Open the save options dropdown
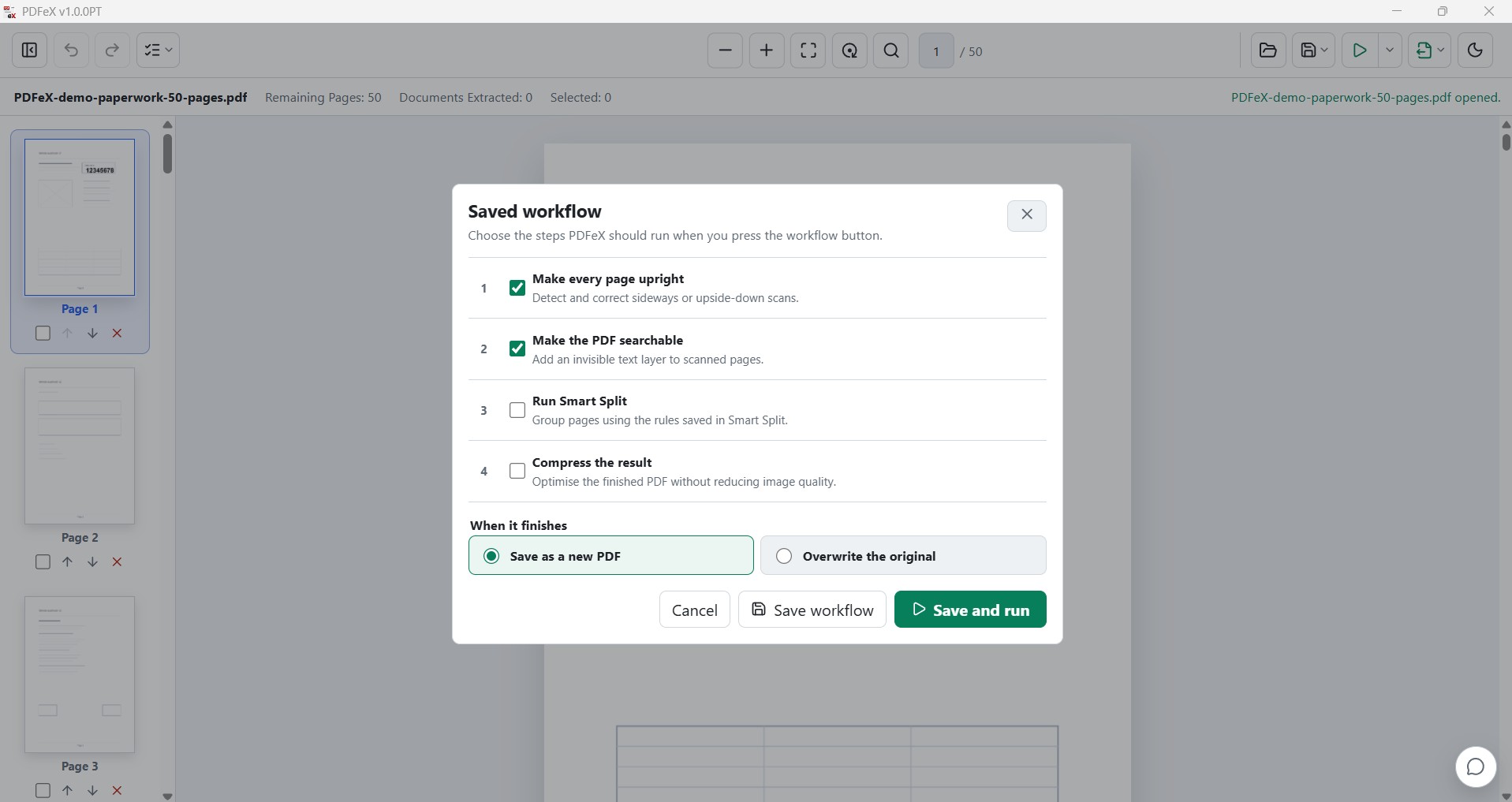 1314,50
